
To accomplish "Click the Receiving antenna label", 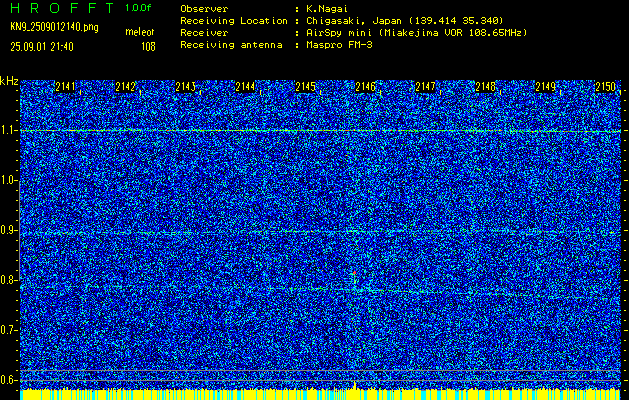I will tap(231, 45).
